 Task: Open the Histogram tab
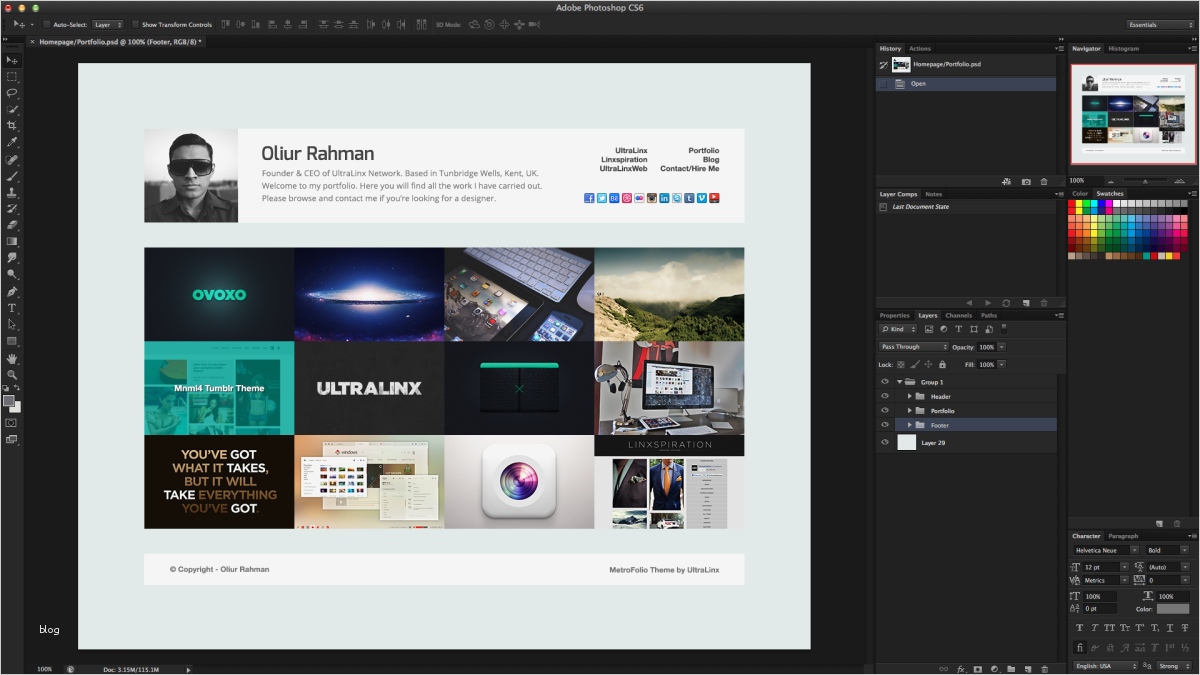click(1123, 48)
